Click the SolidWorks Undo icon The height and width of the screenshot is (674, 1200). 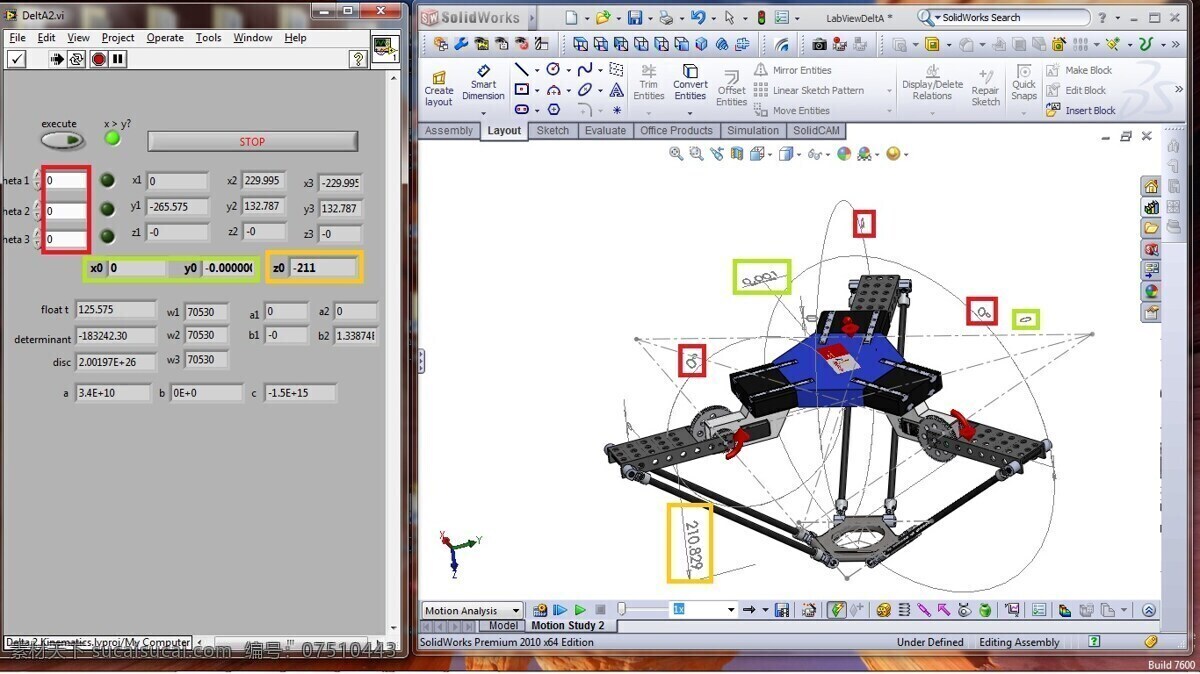point(697,18)
